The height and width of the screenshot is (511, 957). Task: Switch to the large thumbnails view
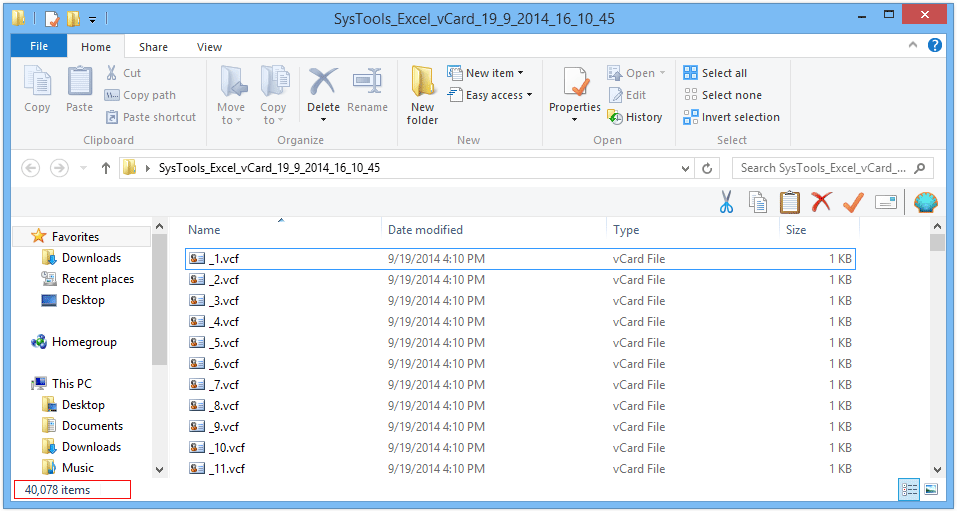[x=931, y=489]
